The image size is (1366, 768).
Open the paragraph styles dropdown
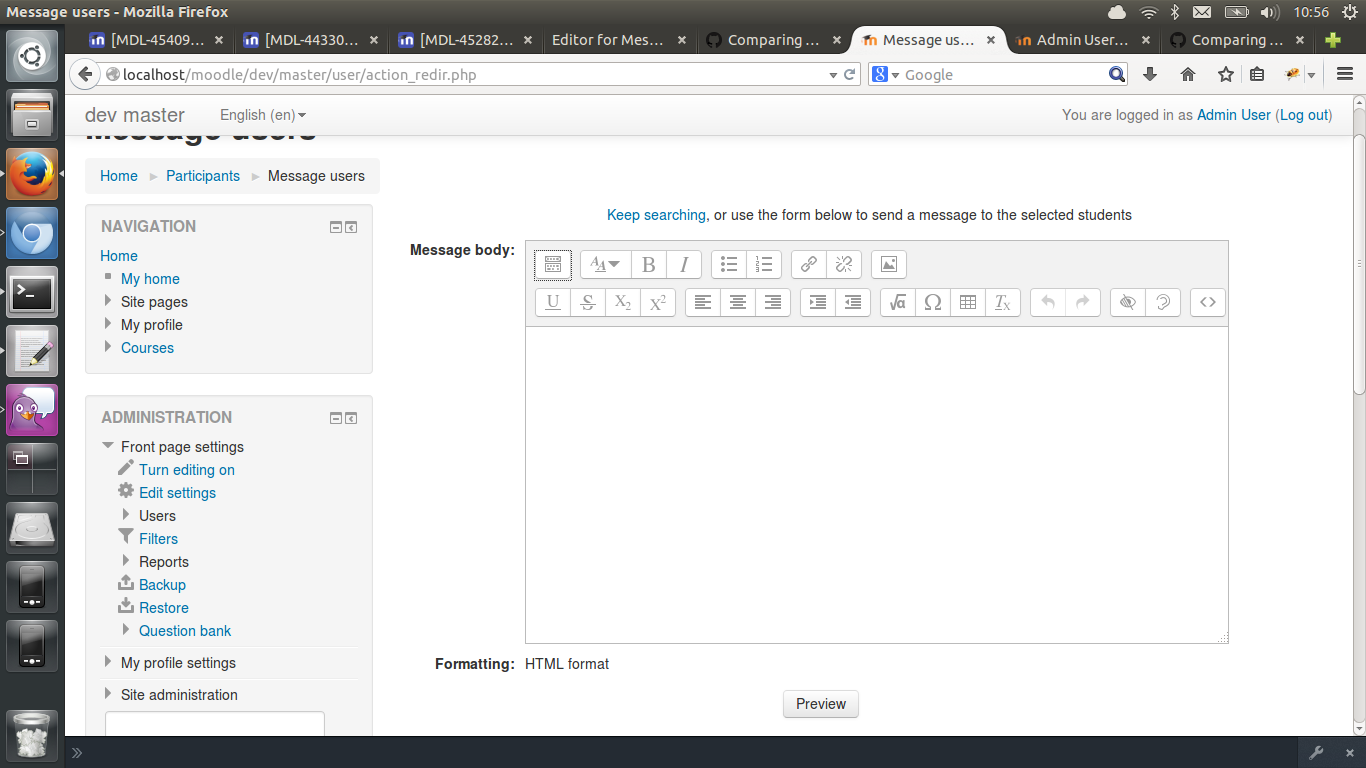click(x=605, y=264)
